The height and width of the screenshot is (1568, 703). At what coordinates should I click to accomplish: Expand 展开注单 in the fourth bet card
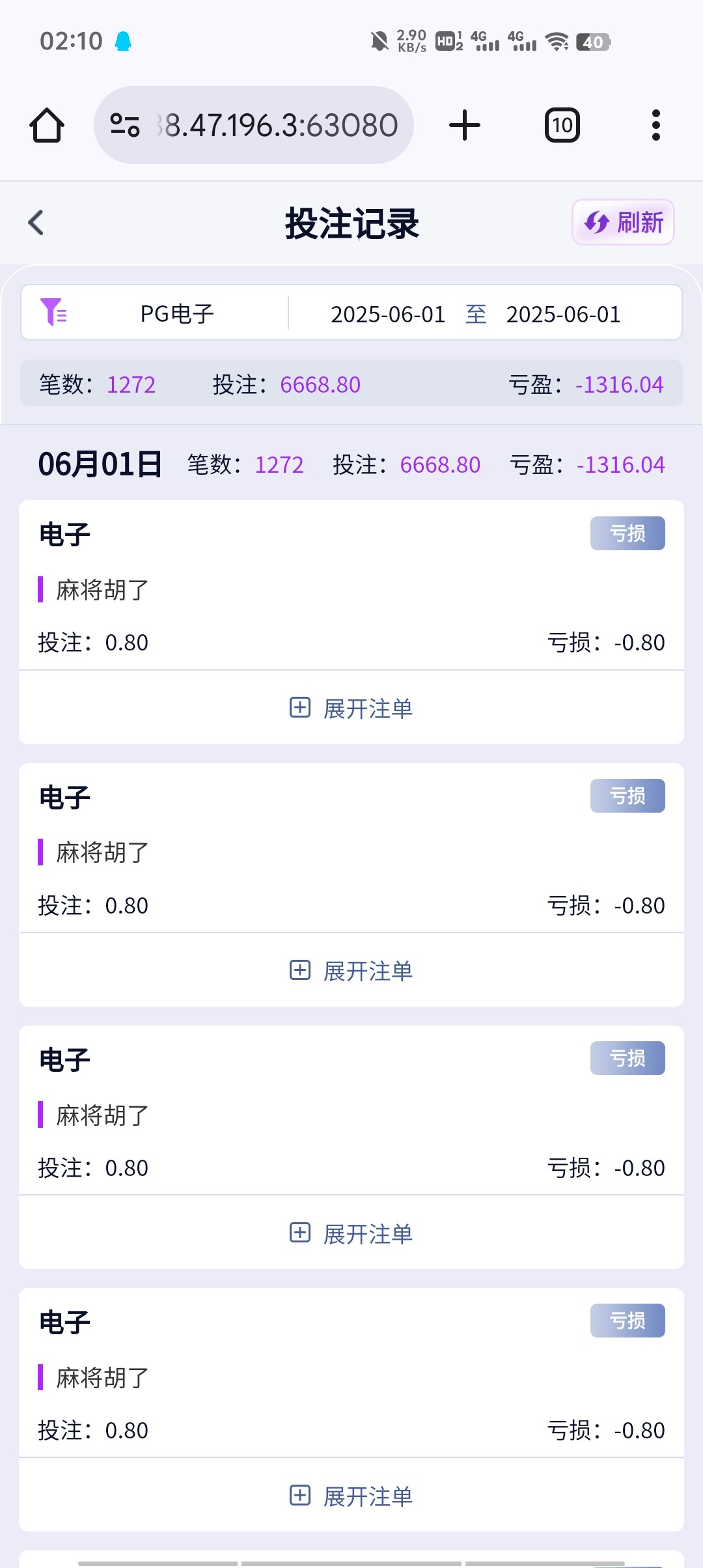pos(351,1496)
